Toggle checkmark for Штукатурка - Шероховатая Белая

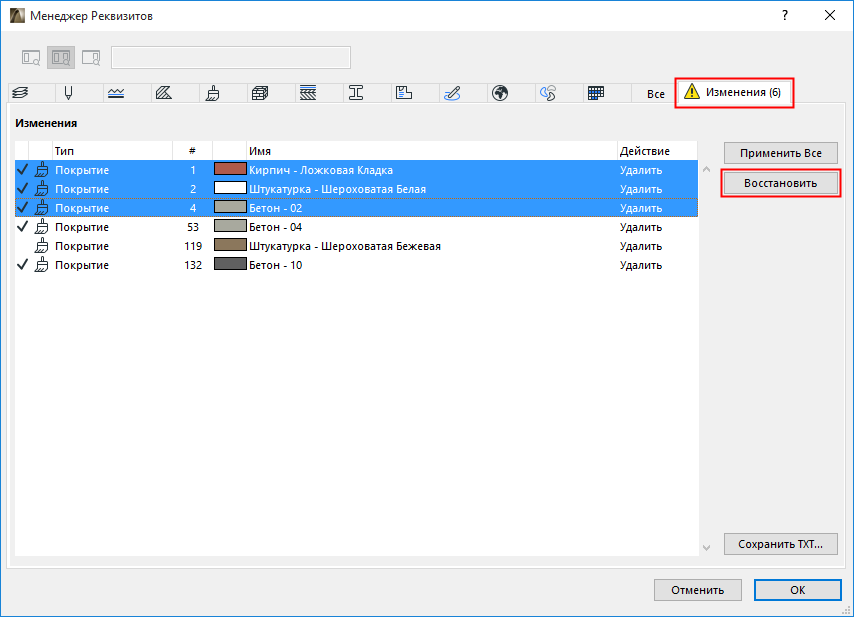click(22, 189)
